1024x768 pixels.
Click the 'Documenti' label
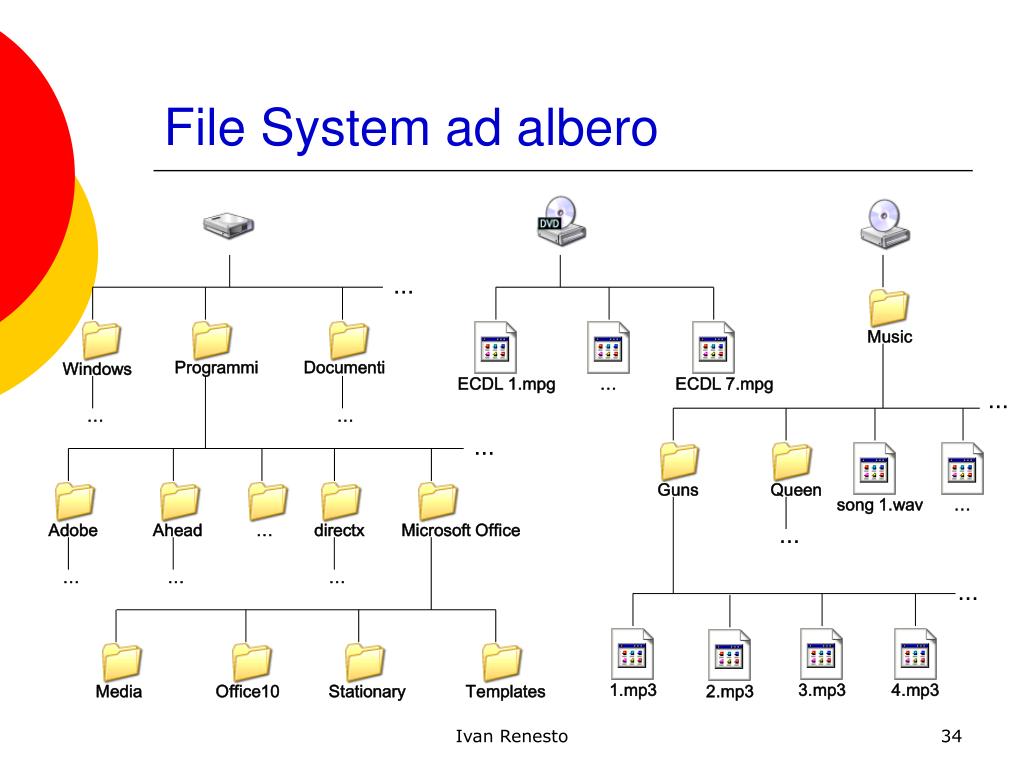344,368
